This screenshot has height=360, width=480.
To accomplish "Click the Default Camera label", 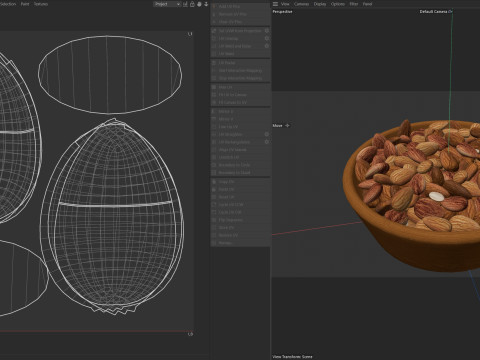I will click(433, 12).
